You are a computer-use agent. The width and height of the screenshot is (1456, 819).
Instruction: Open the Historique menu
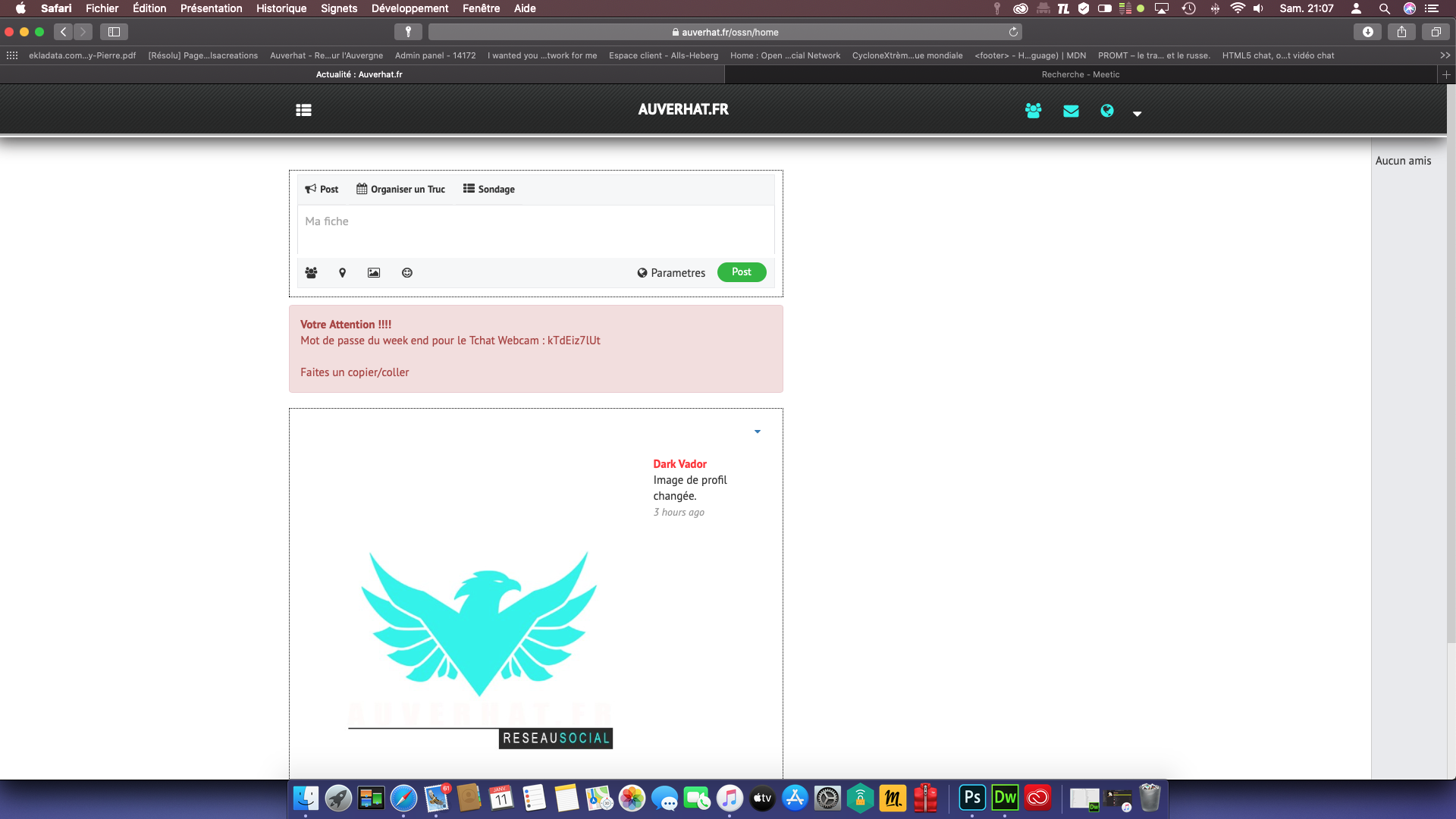281,8
